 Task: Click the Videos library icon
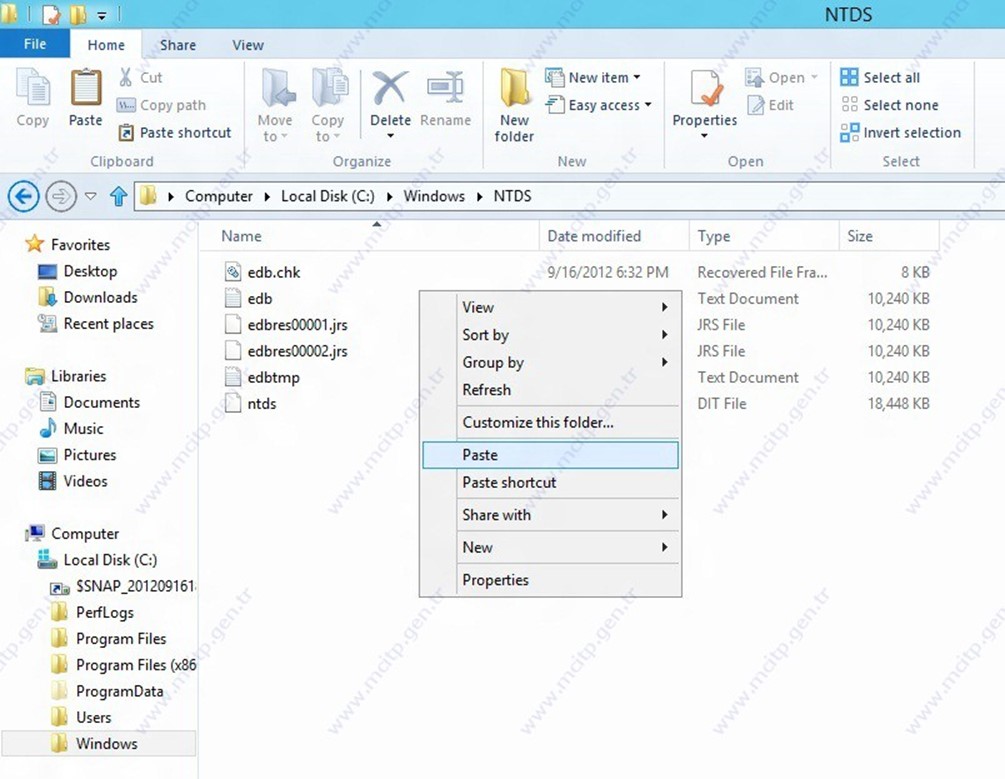(x=47, y=480)
